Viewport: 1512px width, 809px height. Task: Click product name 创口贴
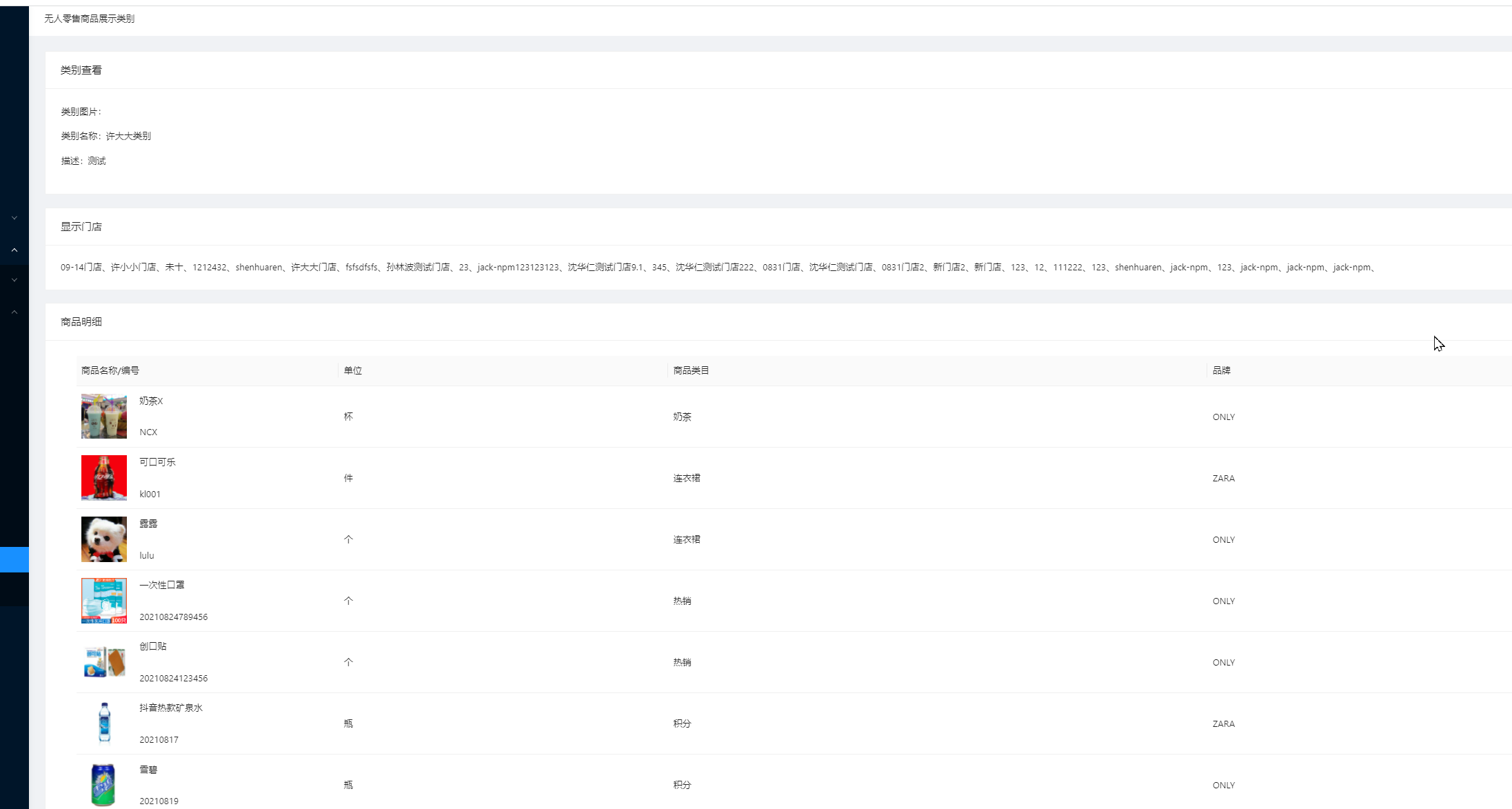click(x=153, y=646)
